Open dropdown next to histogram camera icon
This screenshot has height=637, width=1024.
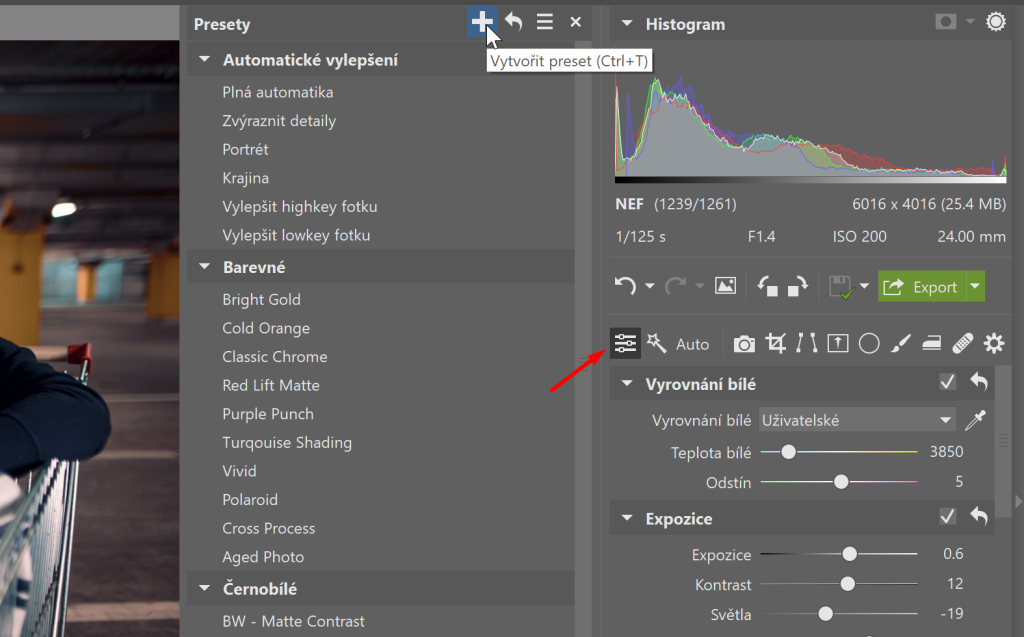[x=970, y=22]
